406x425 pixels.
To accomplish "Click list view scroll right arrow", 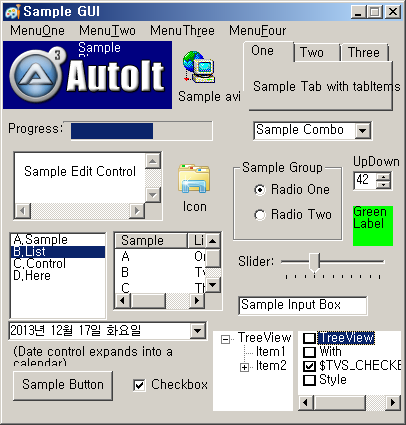I will point(197,301).
